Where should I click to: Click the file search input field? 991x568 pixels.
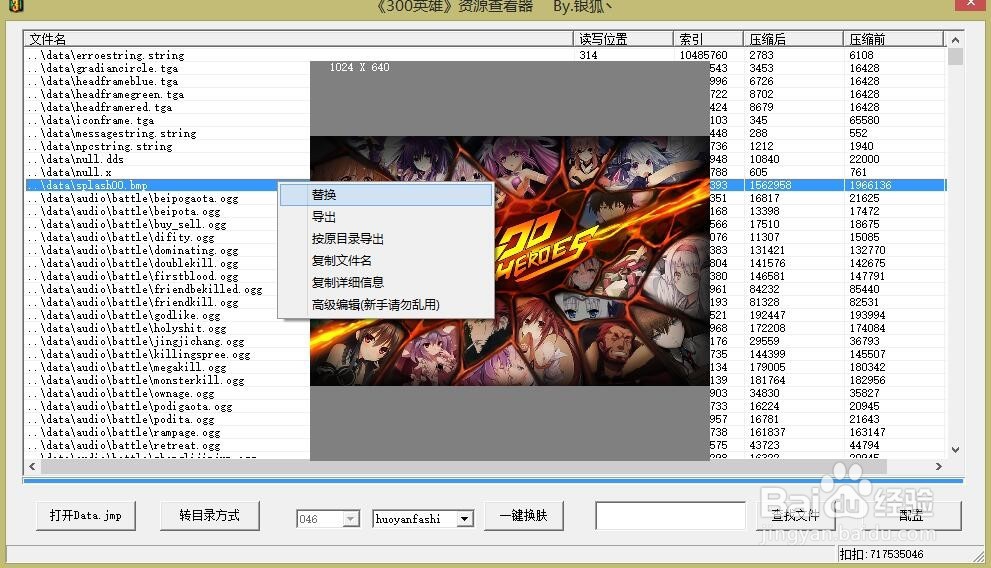pos(671,516)
